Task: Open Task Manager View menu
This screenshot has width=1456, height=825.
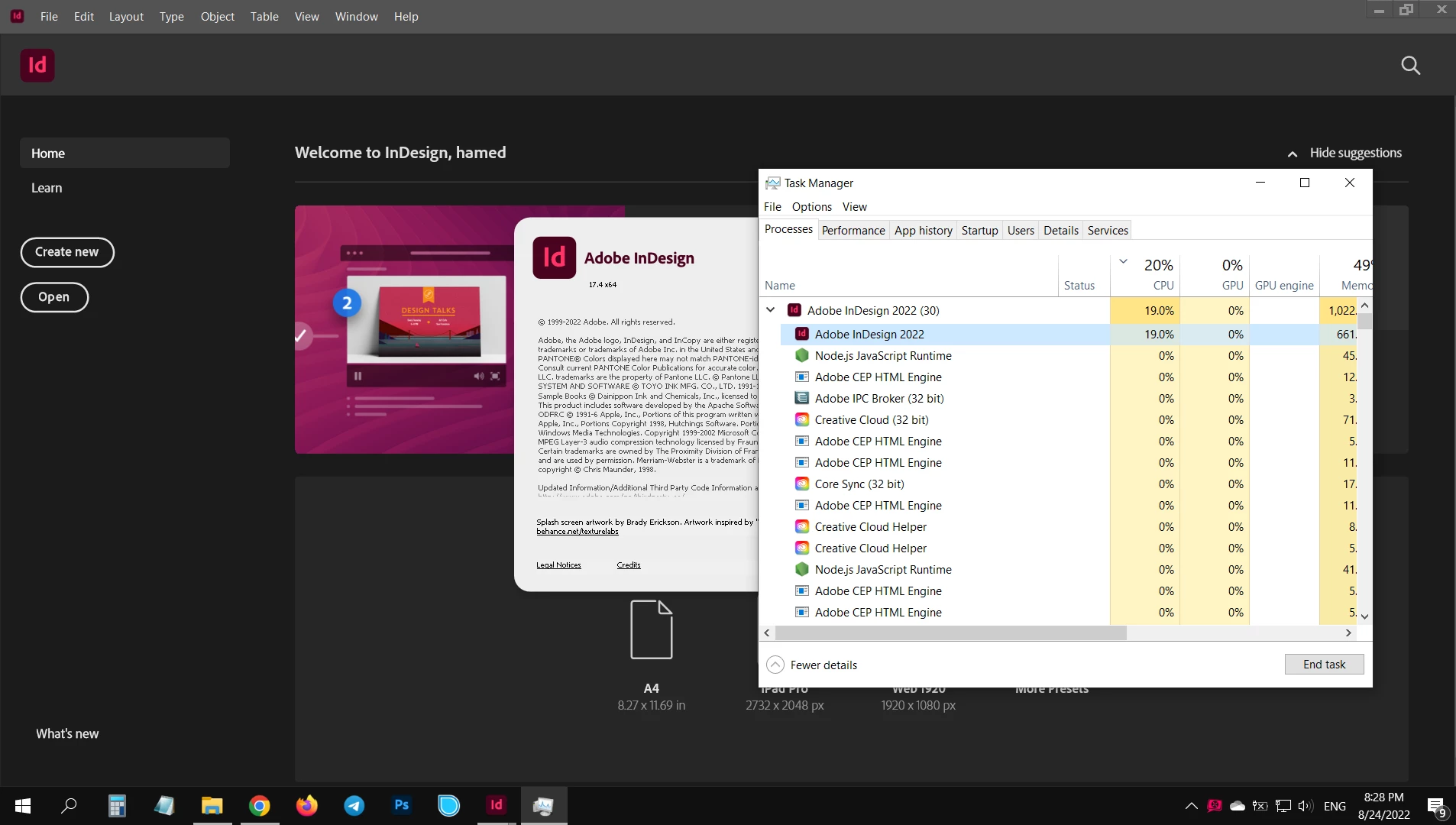Action: click(854, 206)
